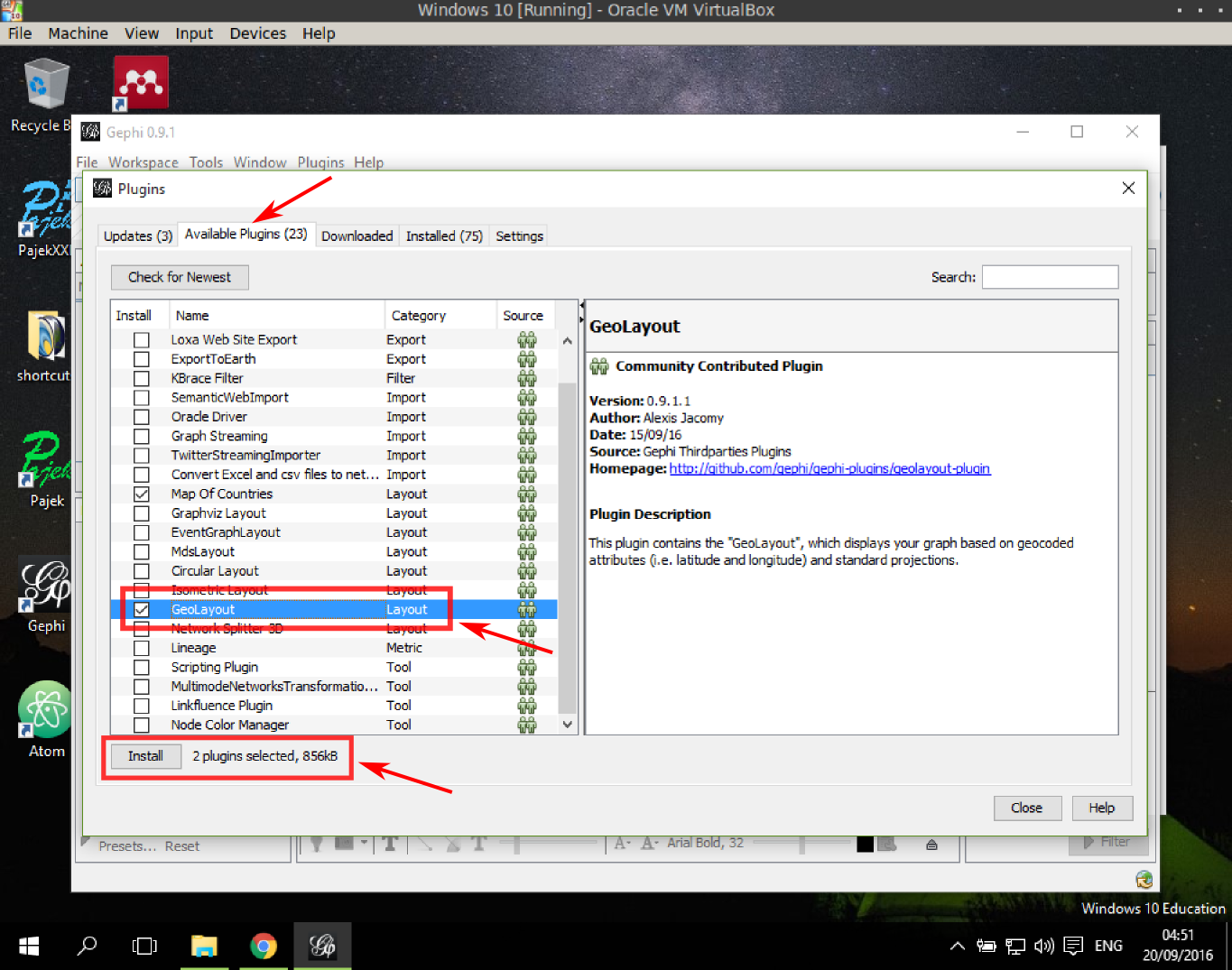This screenshot has height=970, width=1232.
Task: Click the source icon for GeoLayout row
Action: [x=527, y=610]
